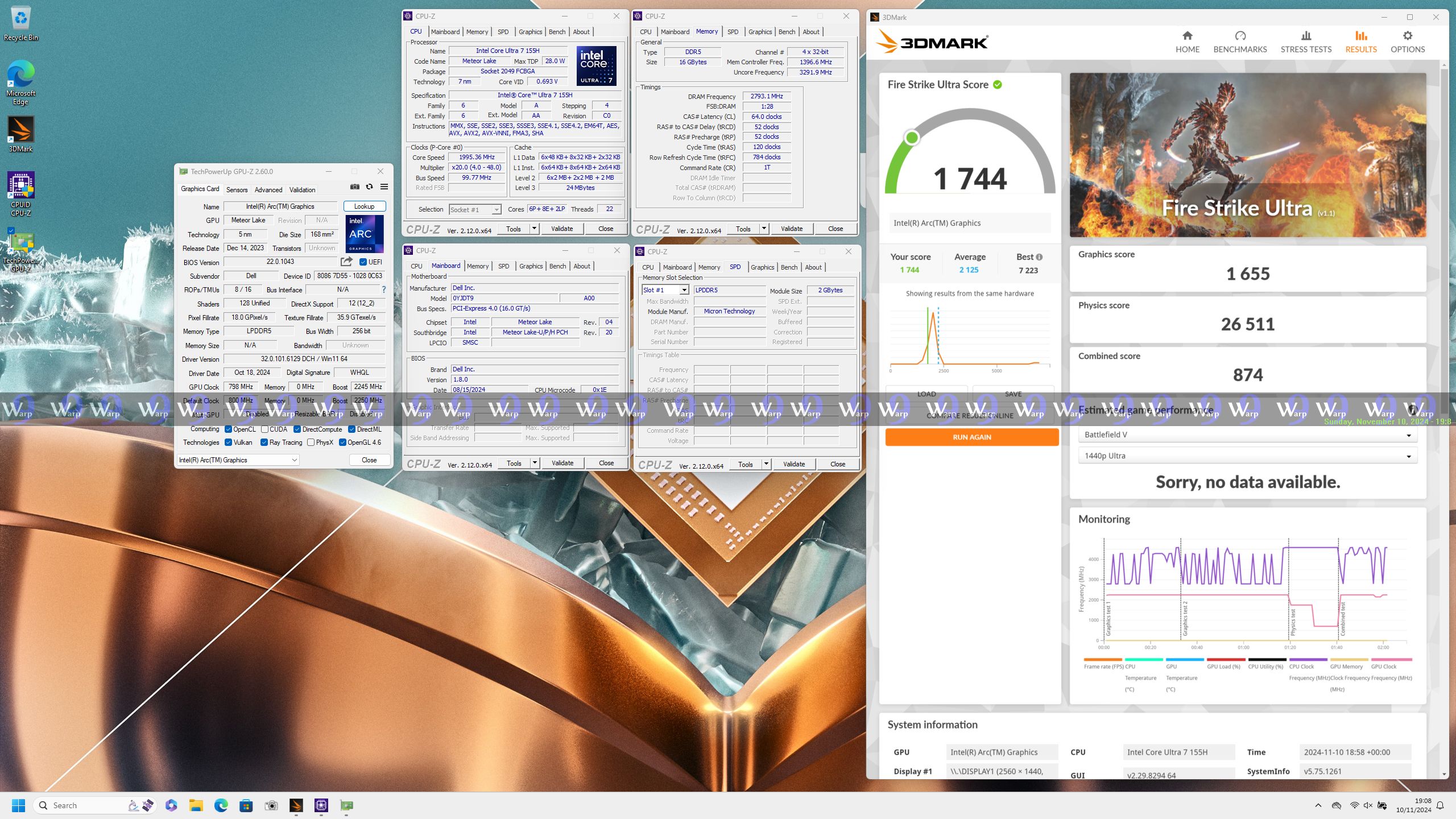Open File Explorer from the taskbar

[x=196, y=805]
